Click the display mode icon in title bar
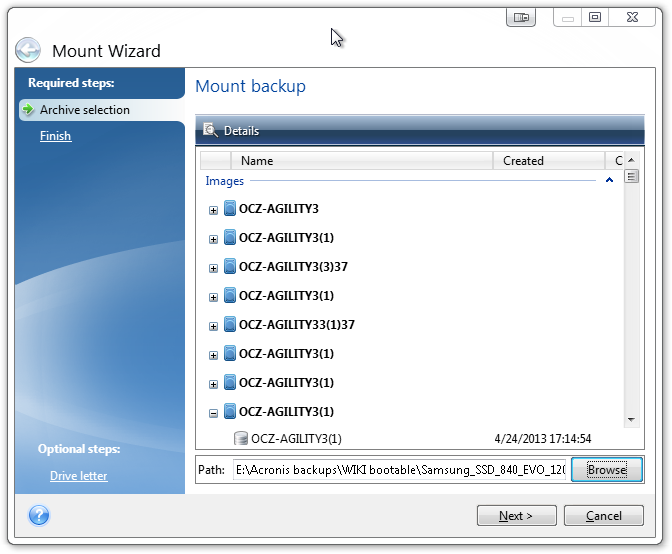 pyautogui.click(x=521, y=18)
